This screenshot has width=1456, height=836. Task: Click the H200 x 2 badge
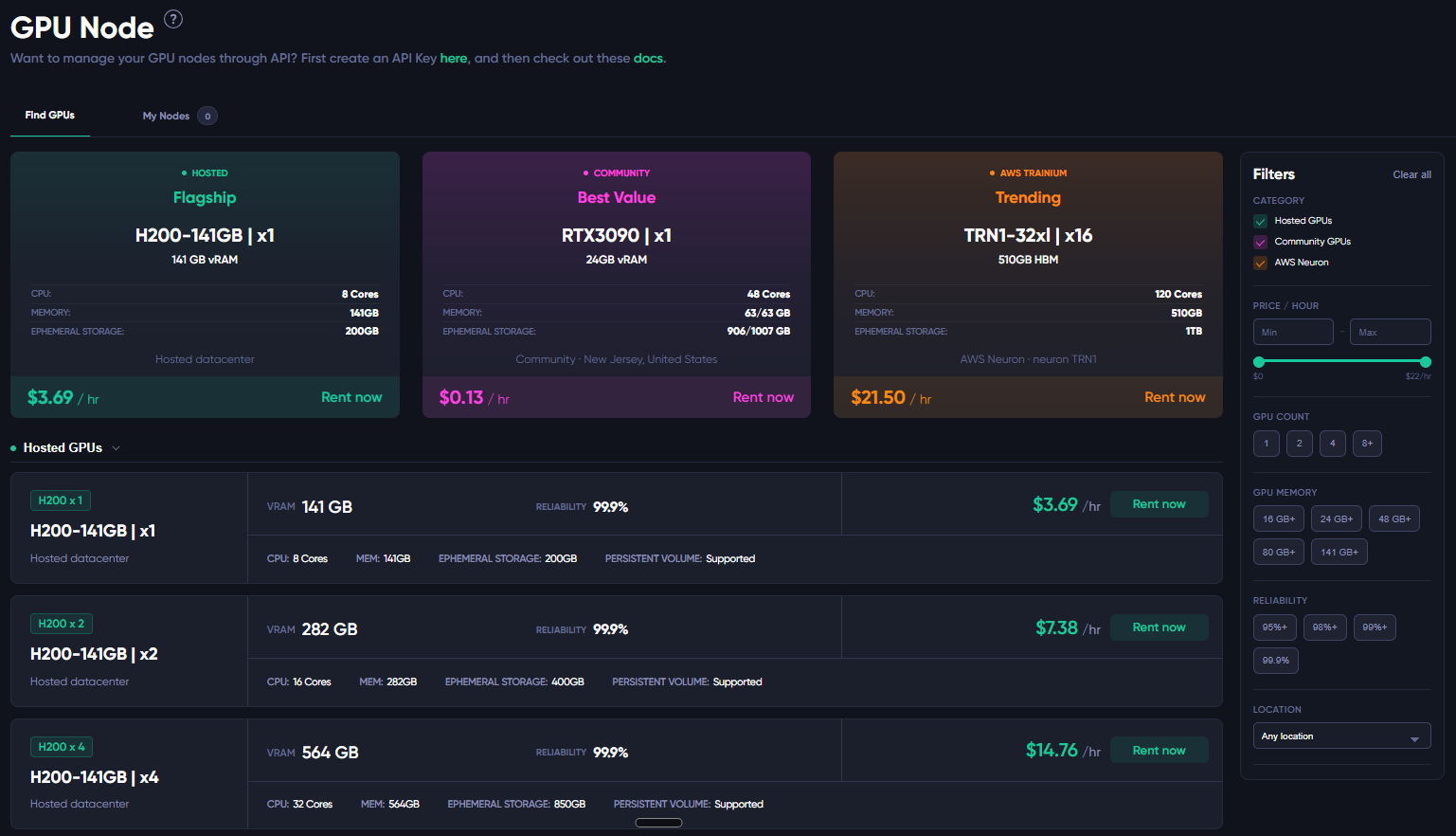(x=62, y=624)
